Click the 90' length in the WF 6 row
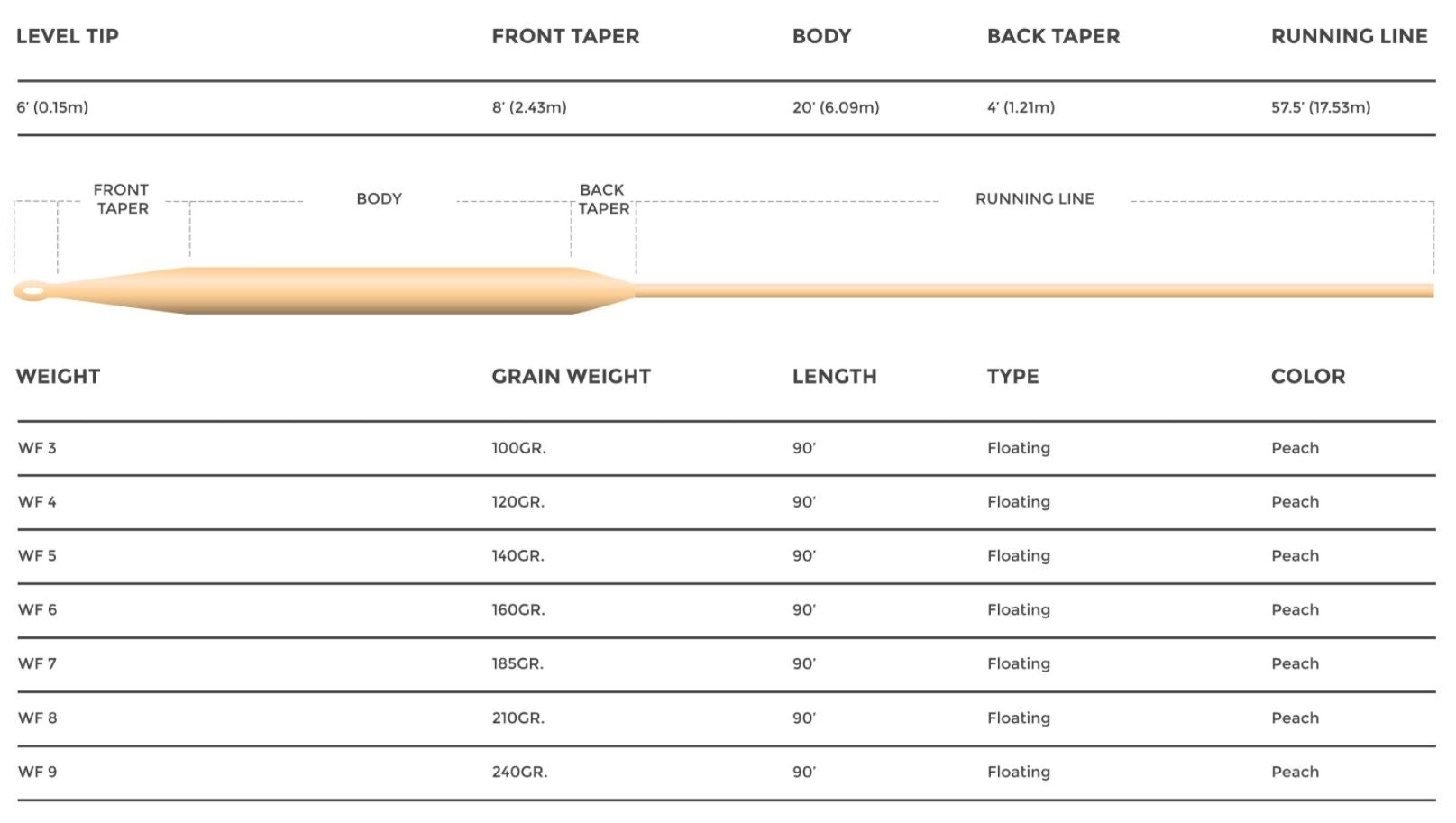 804,610
